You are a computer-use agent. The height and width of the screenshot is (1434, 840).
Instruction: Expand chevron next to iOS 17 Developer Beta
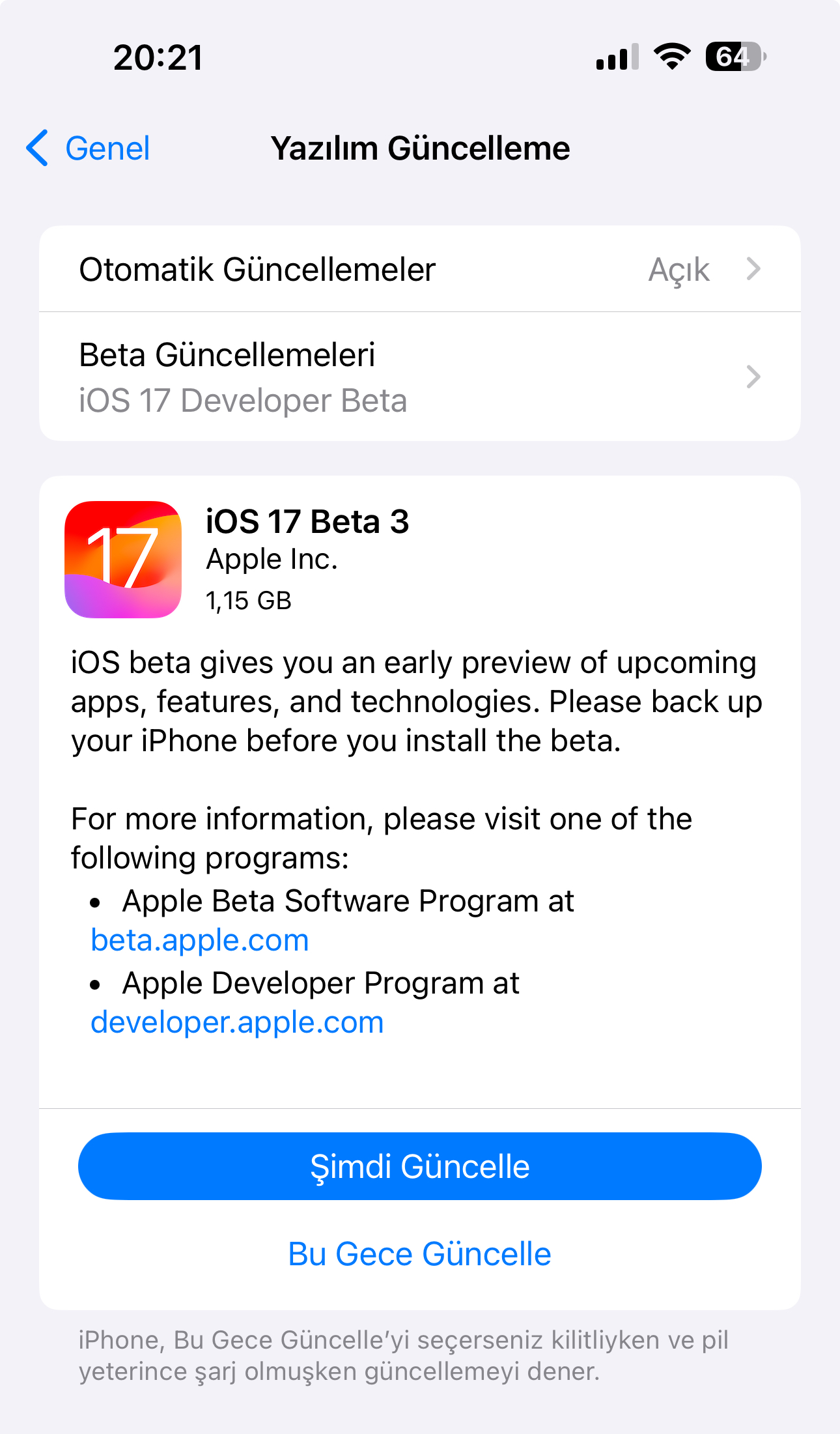[x=753, y=377]
